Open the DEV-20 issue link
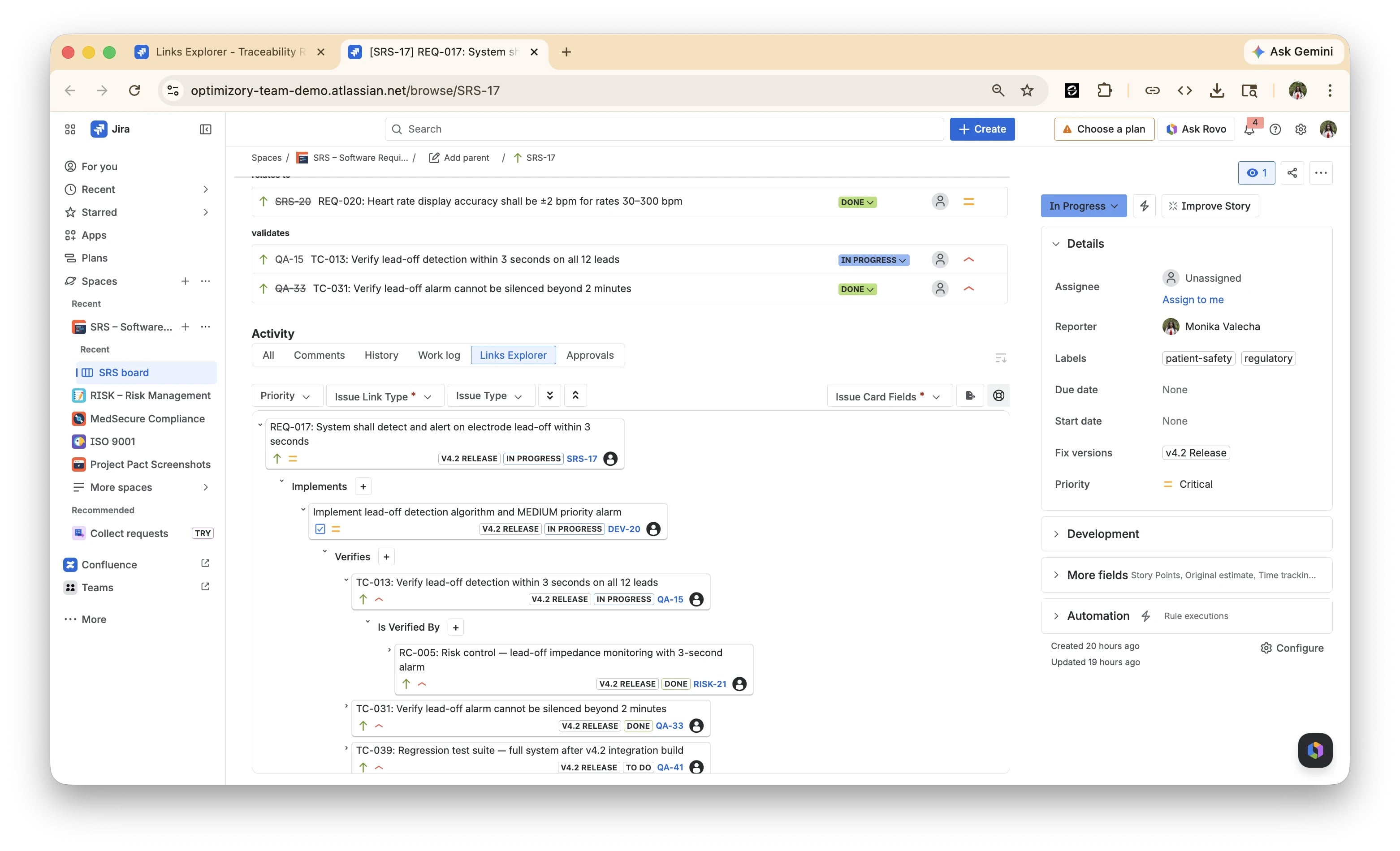 [x=623, y=529]
